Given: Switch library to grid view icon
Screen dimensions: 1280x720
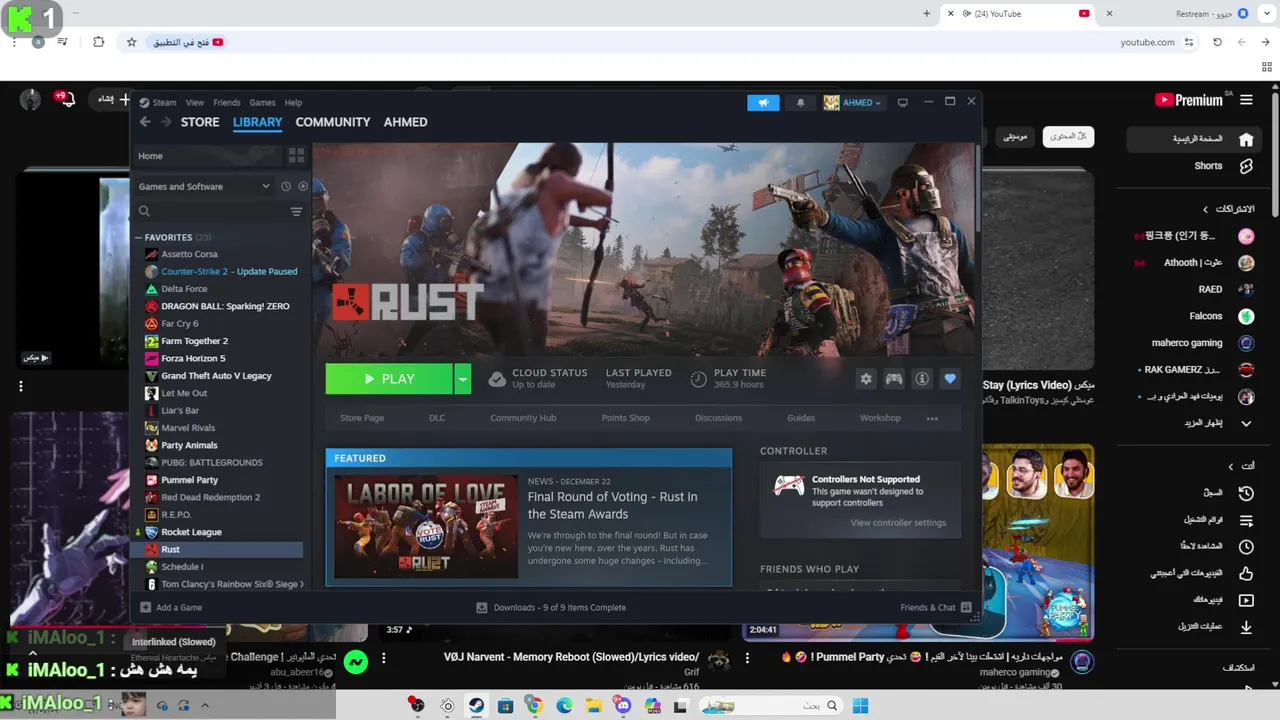Looking at the screenshot, I should 296,156.
